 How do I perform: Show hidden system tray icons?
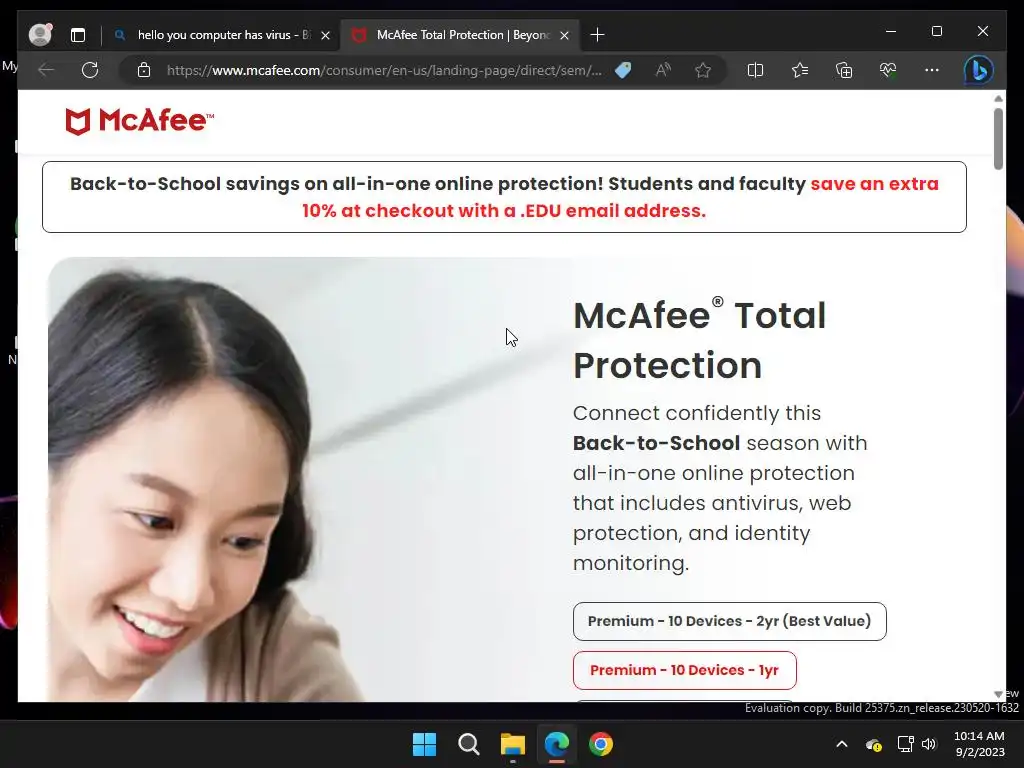tap(842, 744)
